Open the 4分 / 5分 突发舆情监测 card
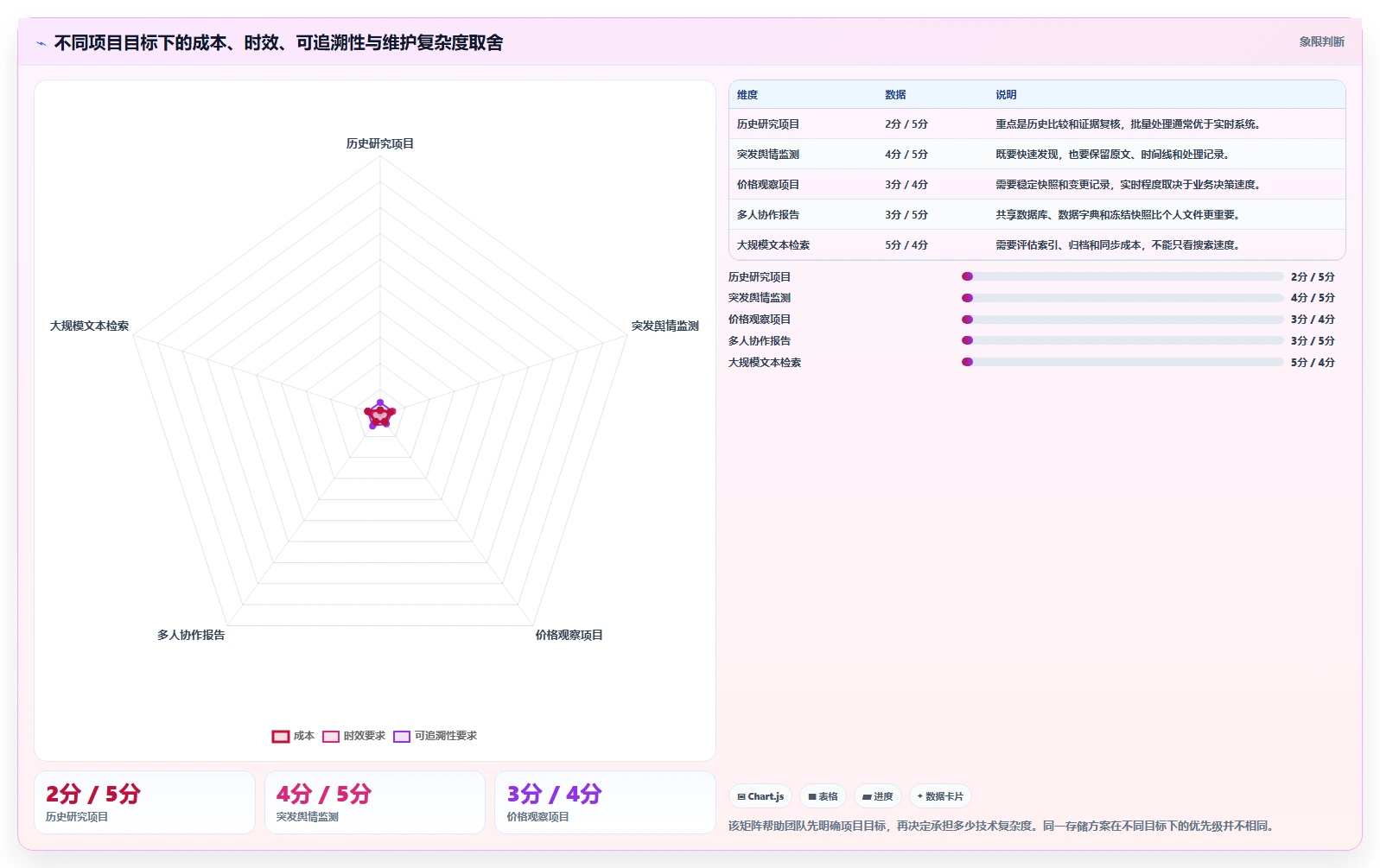 pyautogui.click(x=375, y=802)
